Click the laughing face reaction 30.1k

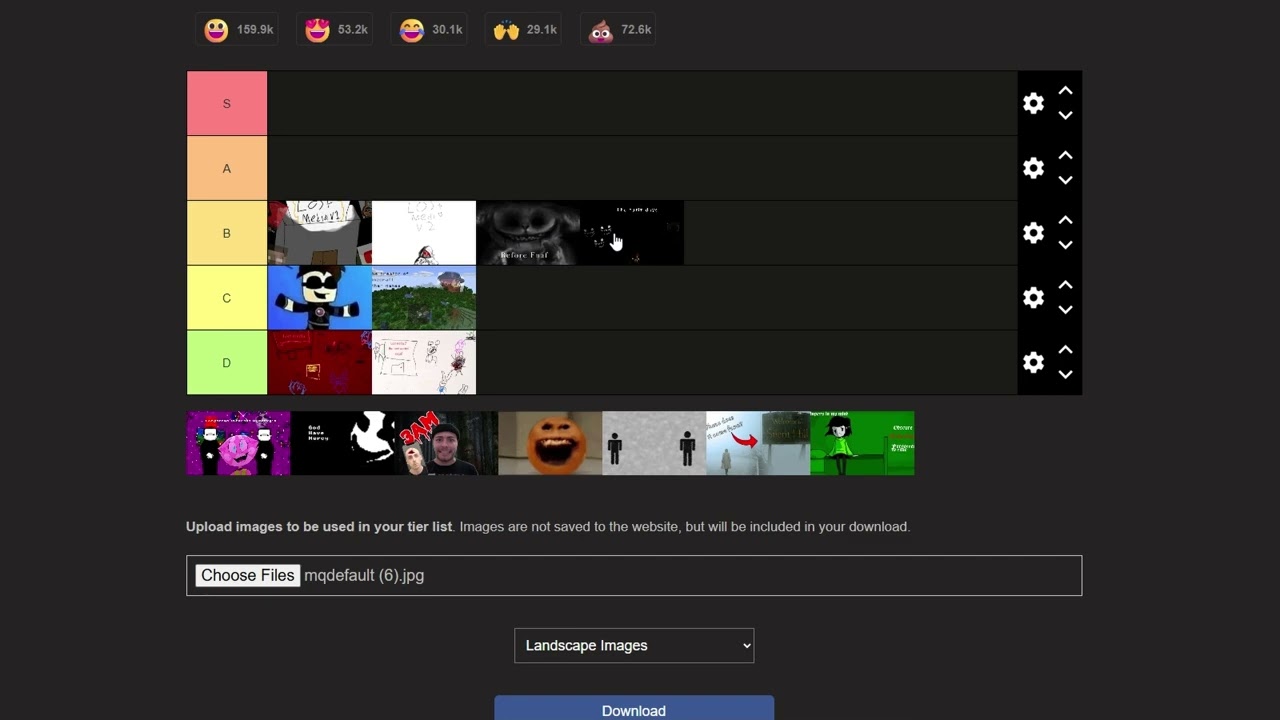point(431,30)
